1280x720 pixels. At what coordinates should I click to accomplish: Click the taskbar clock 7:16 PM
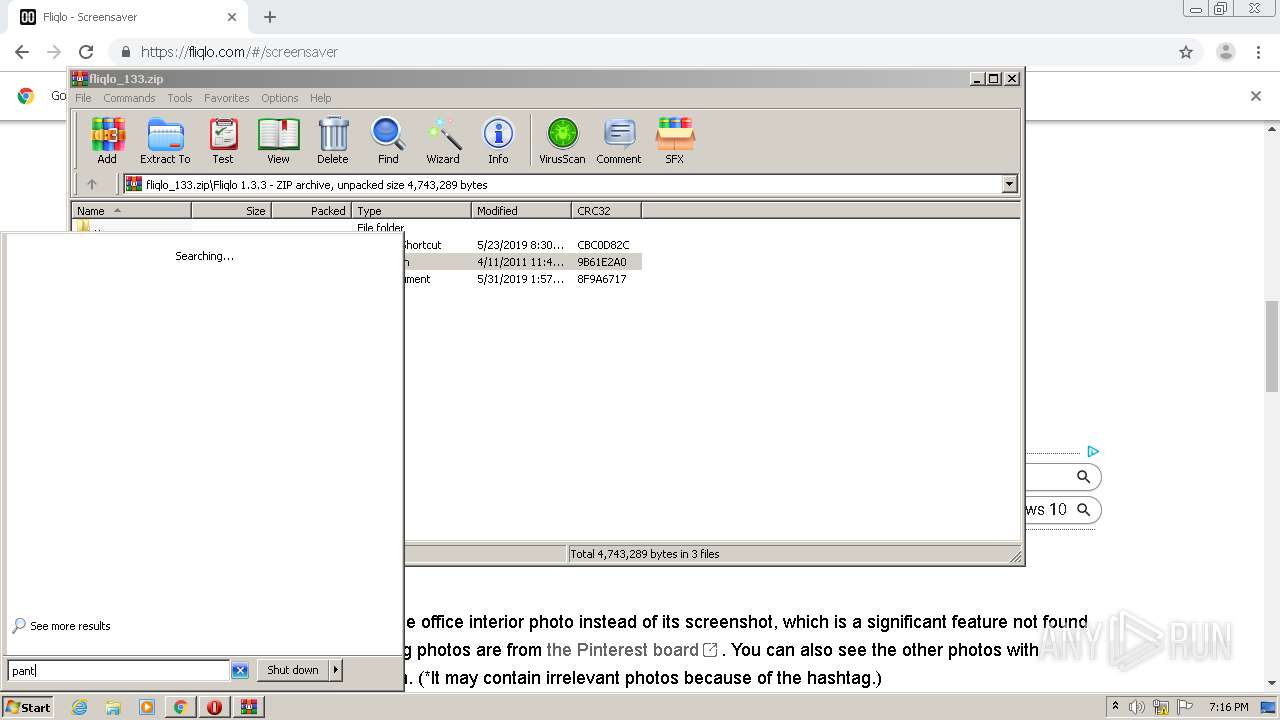1228,707
